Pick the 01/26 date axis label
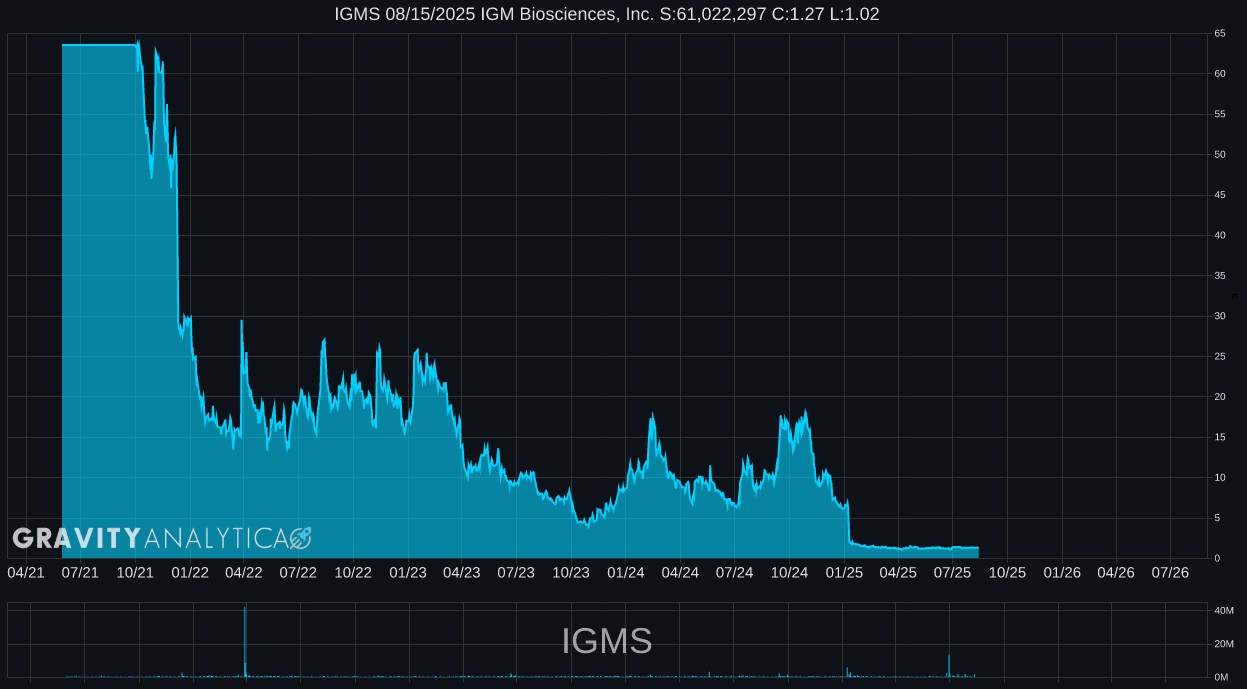Image resolution: width=1247 pixels, height=689 pixels. coord(1063,573)
